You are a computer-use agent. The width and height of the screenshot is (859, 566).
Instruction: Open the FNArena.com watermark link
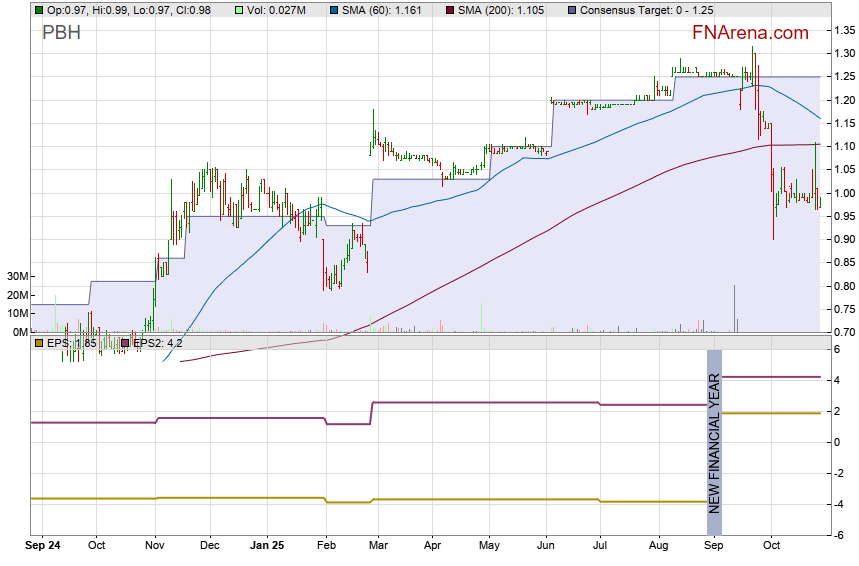click(750, 33)
